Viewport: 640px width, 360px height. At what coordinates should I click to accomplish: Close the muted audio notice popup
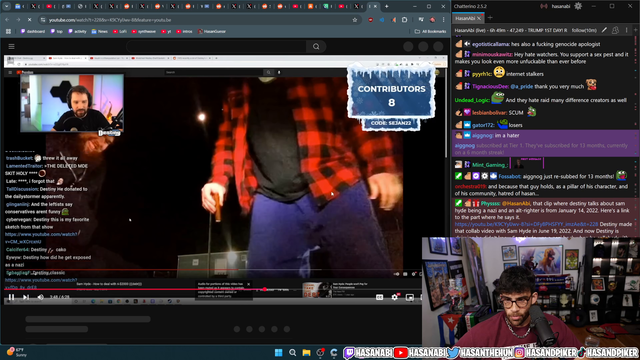pyautogui.click(x=248, y=284)
